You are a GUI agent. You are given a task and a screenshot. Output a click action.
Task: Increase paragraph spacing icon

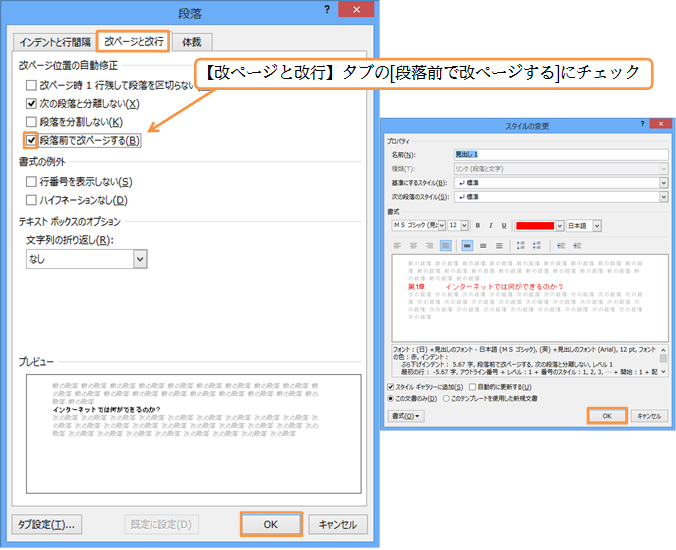click(521, 246)
